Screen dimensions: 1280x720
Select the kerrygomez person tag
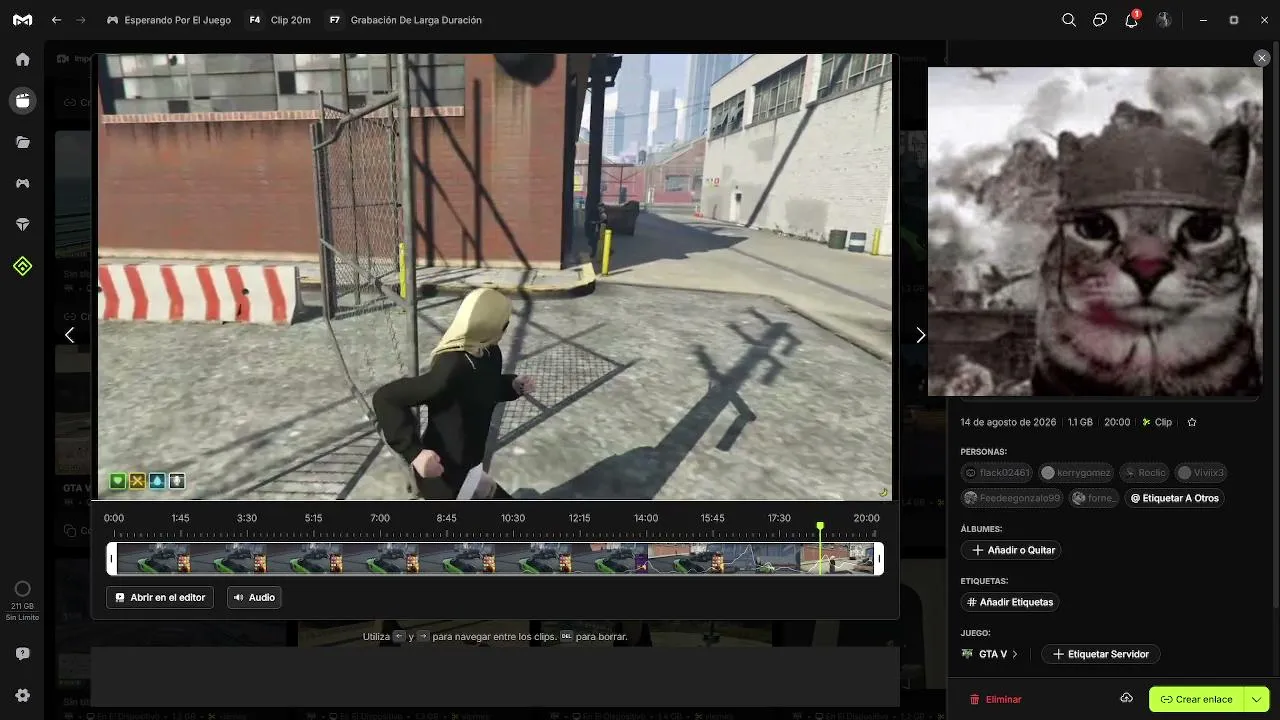(x=1076, y=472)
